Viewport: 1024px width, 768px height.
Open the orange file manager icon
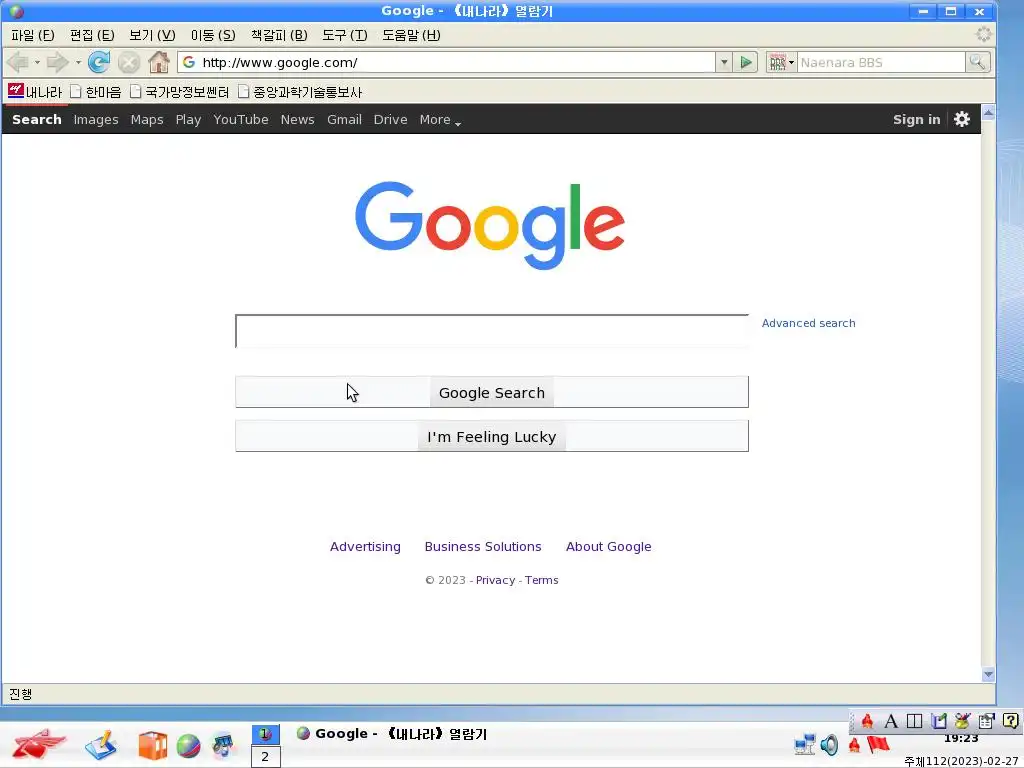(153, 746)
